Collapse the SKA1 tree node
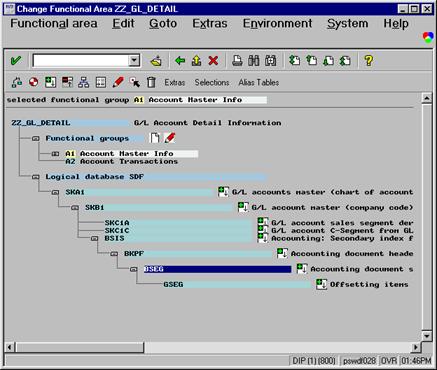The width and height of the screenshot is (437, 370). click(55, 192)
